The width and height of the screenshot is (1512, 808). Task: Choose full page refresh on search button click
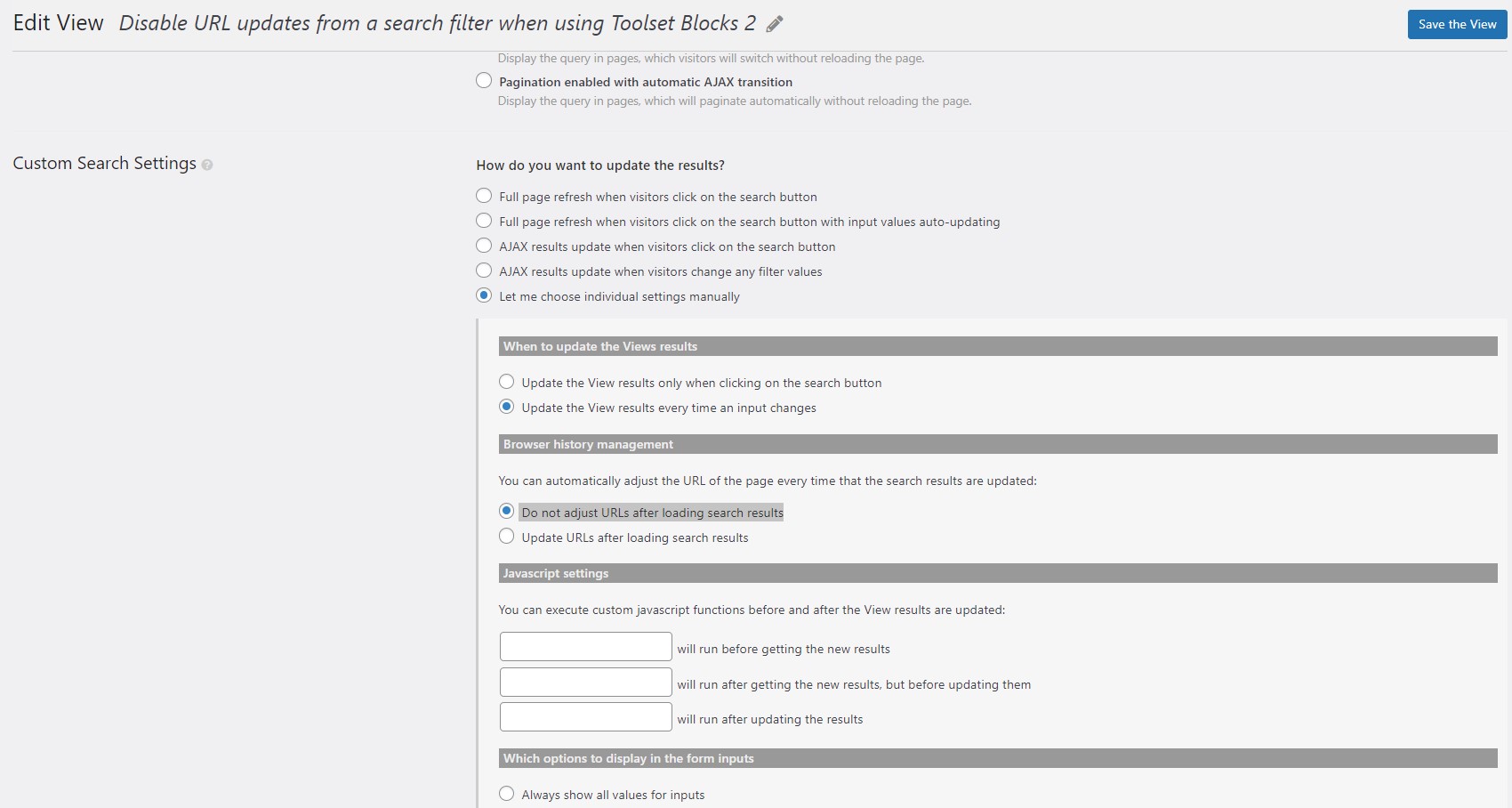pyautogui.click(x=484, y=196)
